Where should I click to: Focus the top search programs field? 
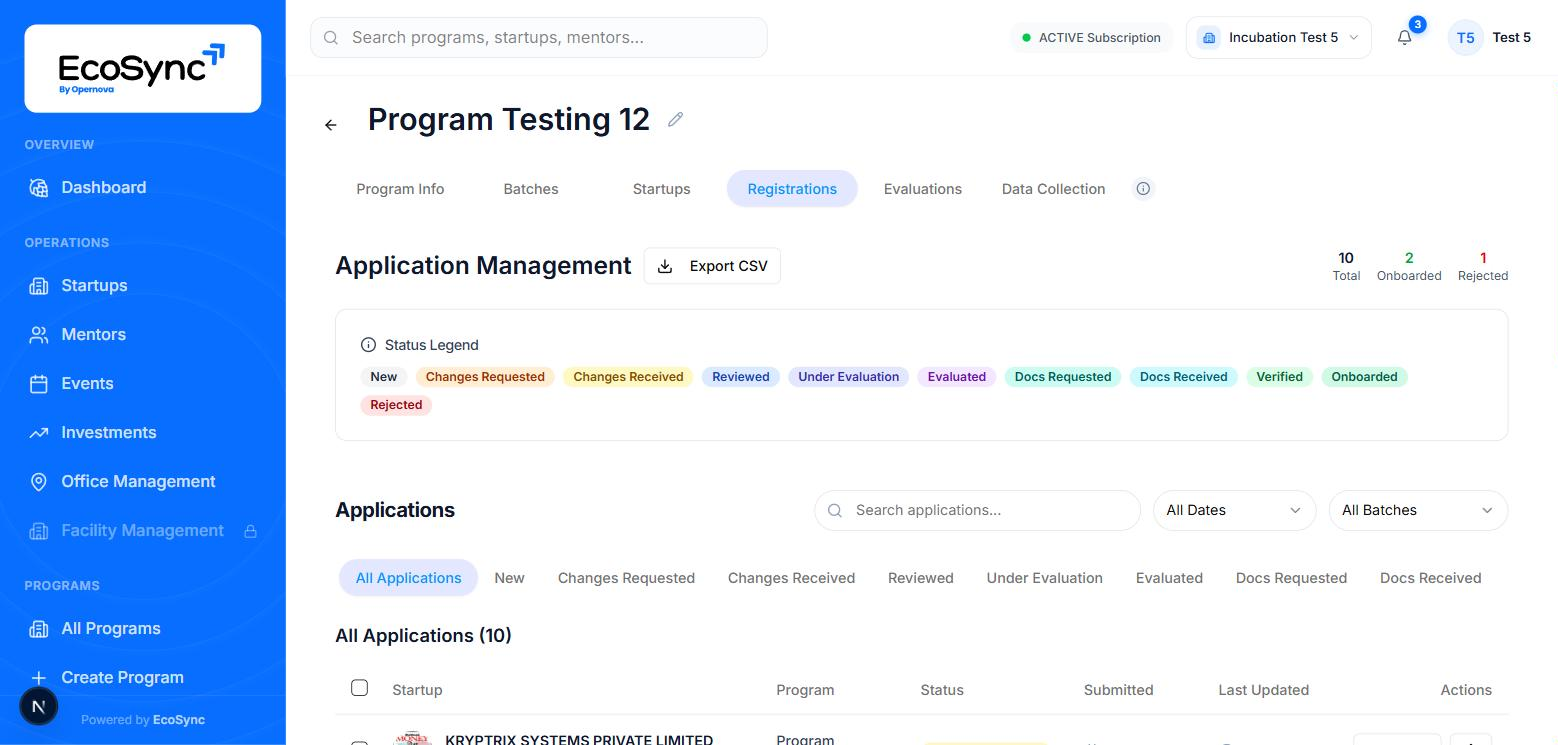(x=539, y=38)
